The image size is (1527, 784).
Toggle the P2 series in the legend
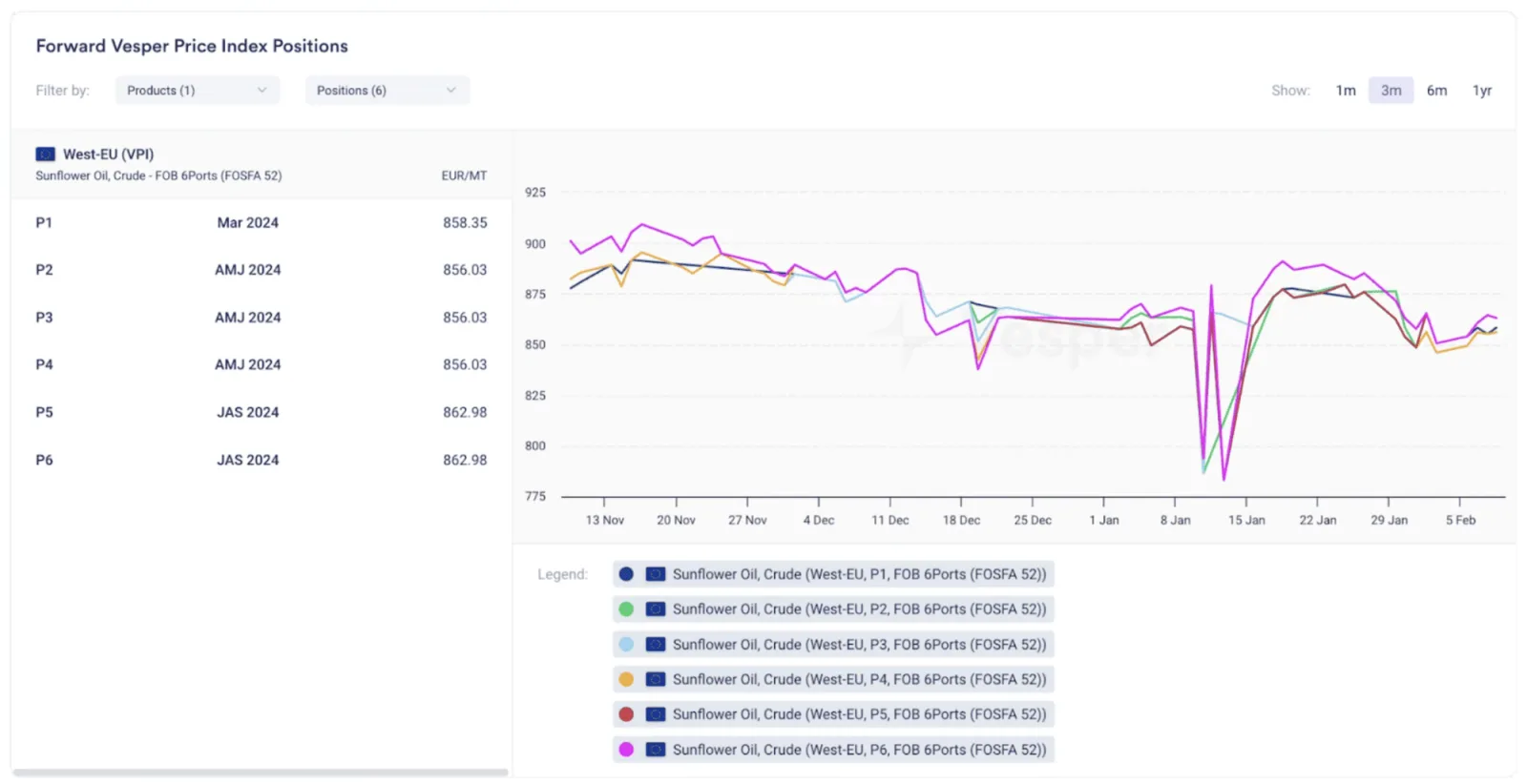pyautogui.click(x=833, y=609)
